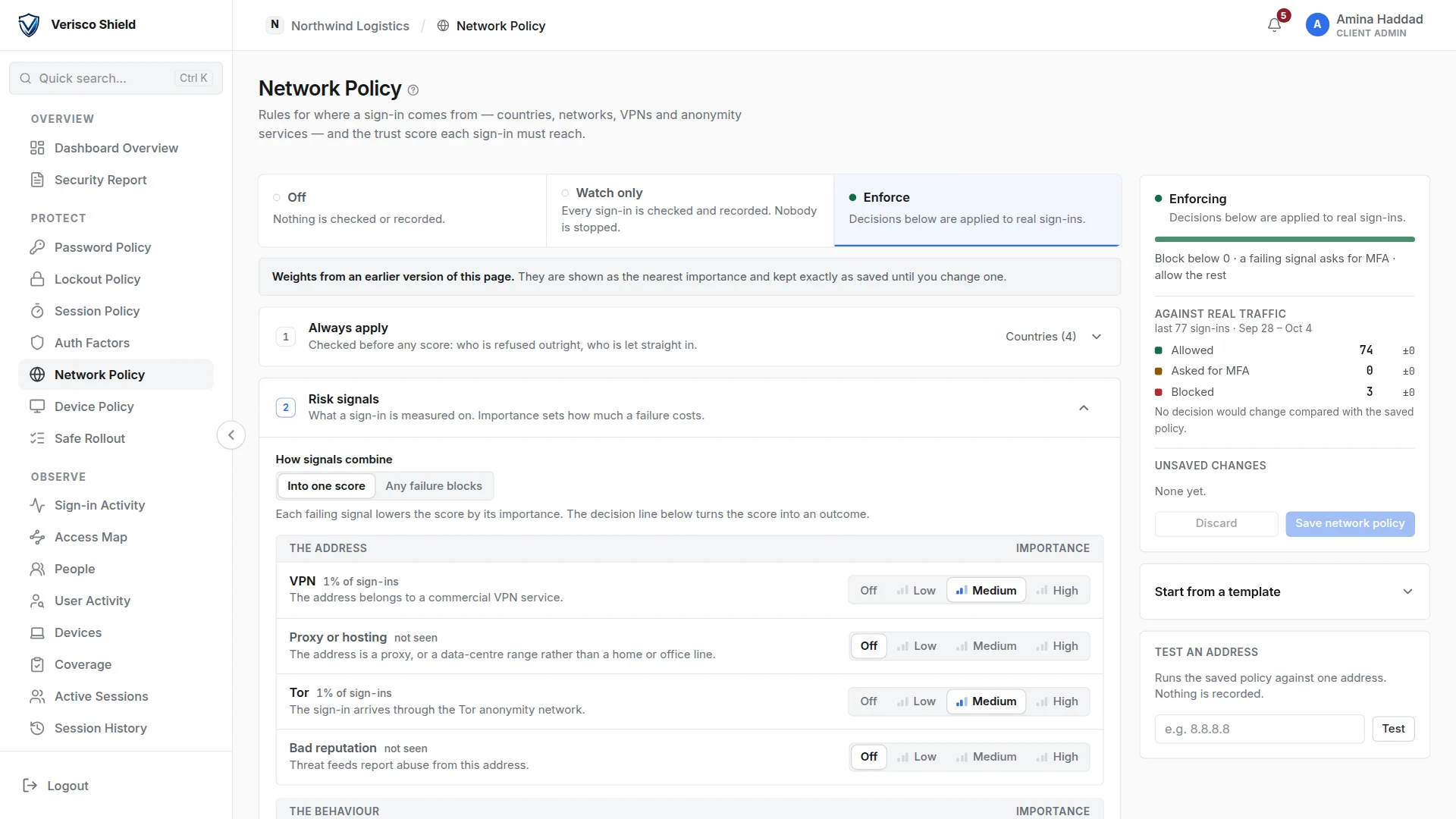1456x819 pixels.
Task: Click the Dashboard Overview grid icon
Action: click(37, 148)
